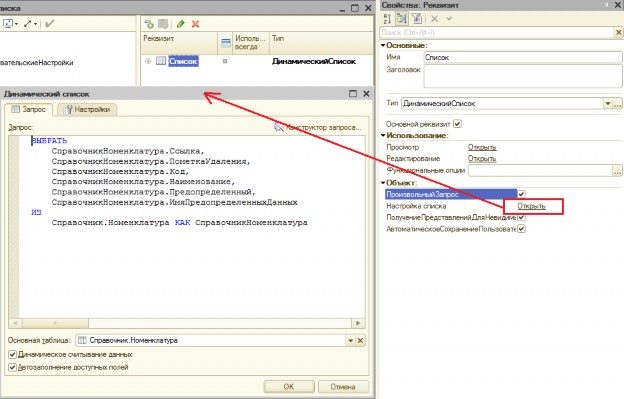Open dropdown arrow beside diagonal arrows icon
This screenshot has width=624, height=399.
pos(35,24)
